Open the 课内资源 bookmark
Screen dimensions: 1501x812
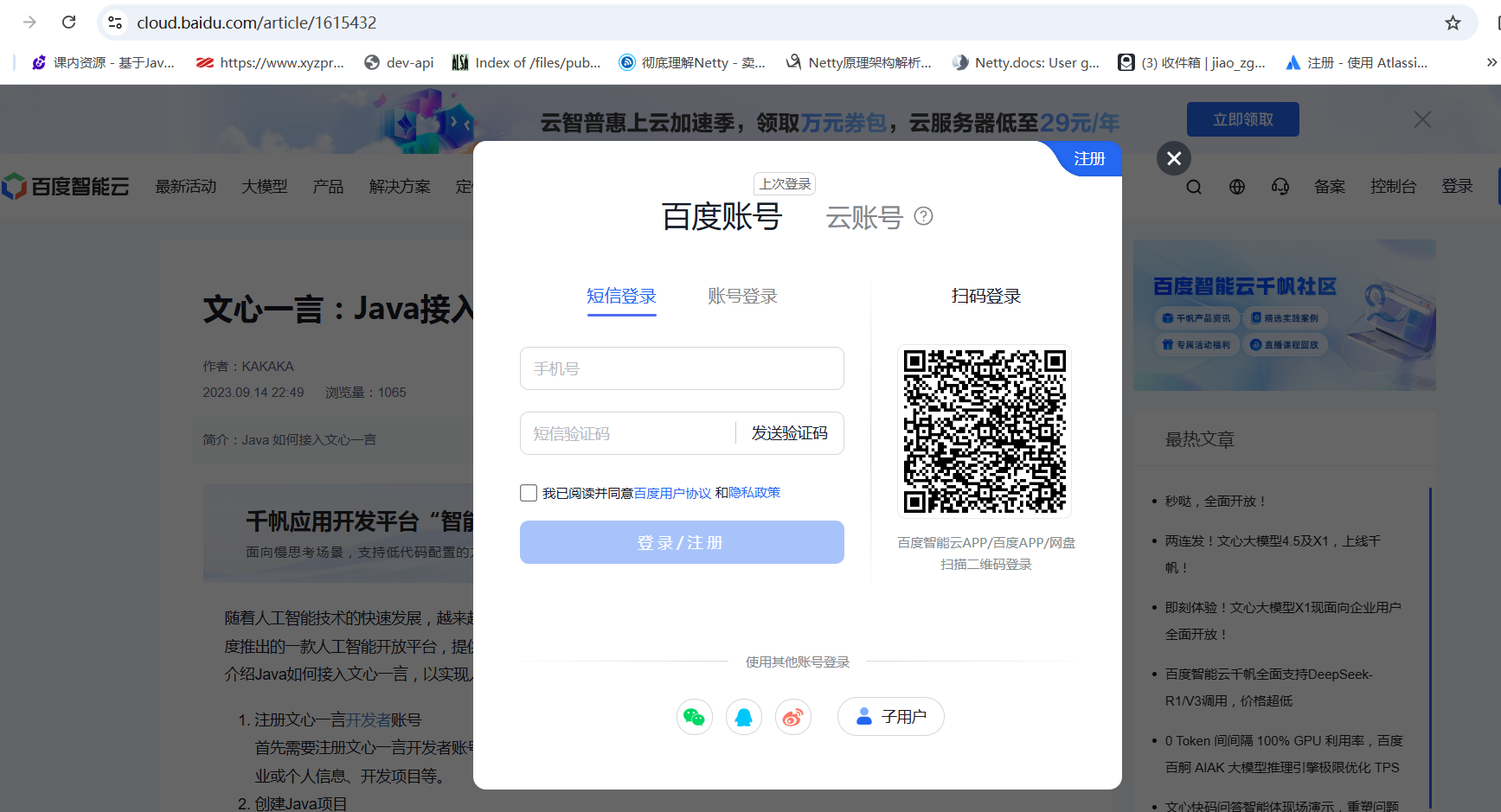(x=103, y=62)
